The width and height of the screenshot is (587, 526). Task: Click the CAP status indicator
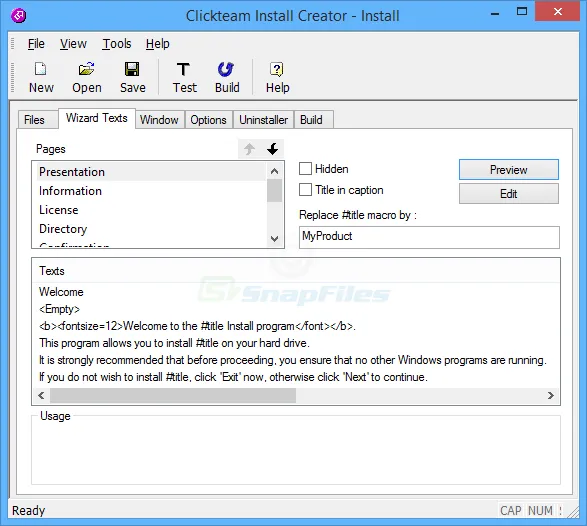(x=511, y=511)
